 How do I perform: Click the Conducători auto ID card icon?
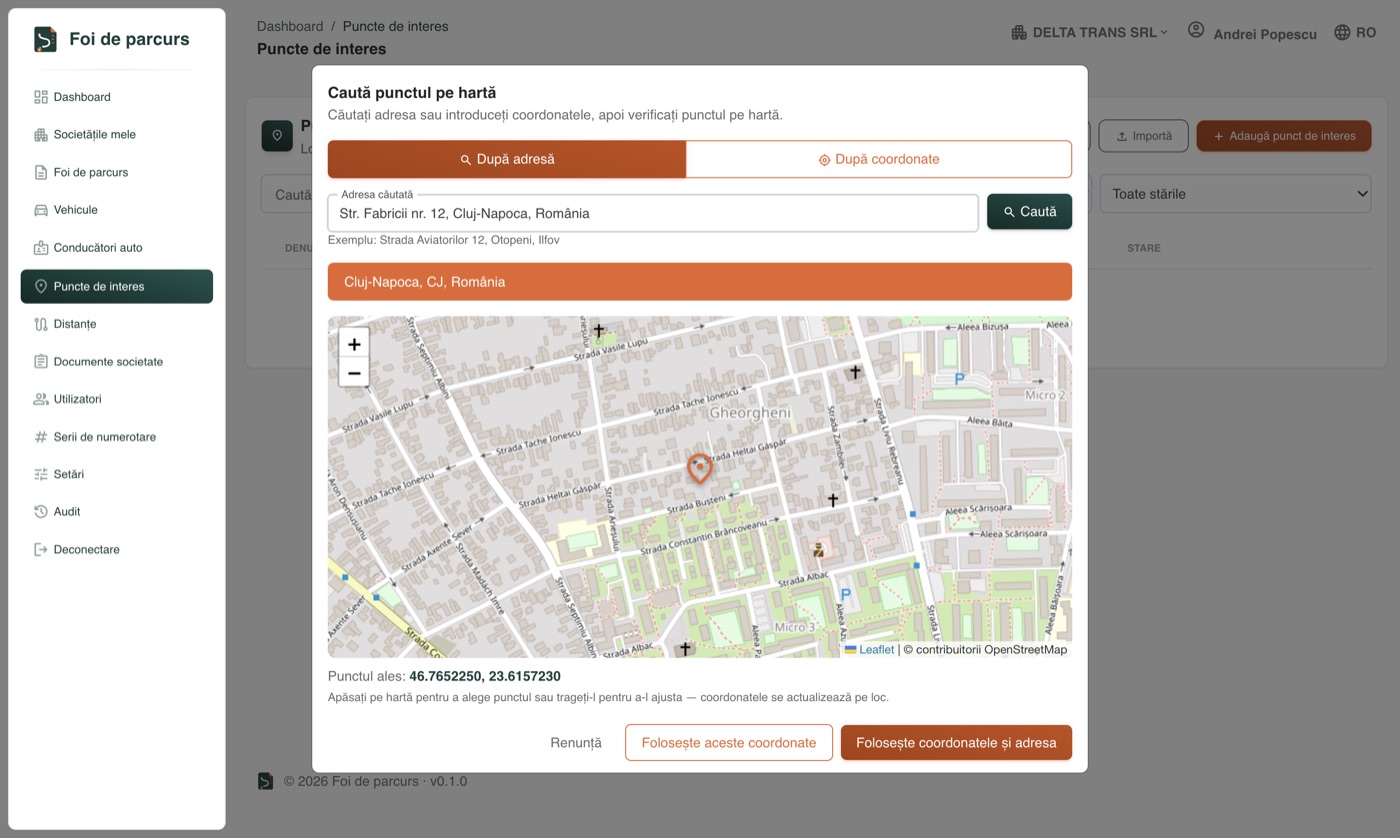pos(41,248)
